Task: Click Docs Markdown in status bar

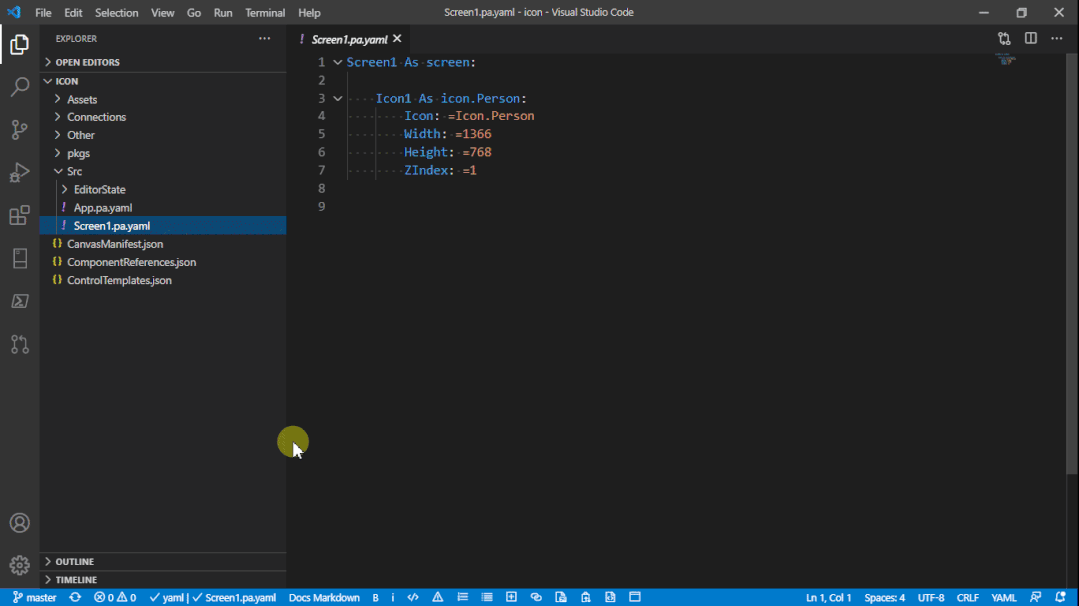Action: [324, 597]
